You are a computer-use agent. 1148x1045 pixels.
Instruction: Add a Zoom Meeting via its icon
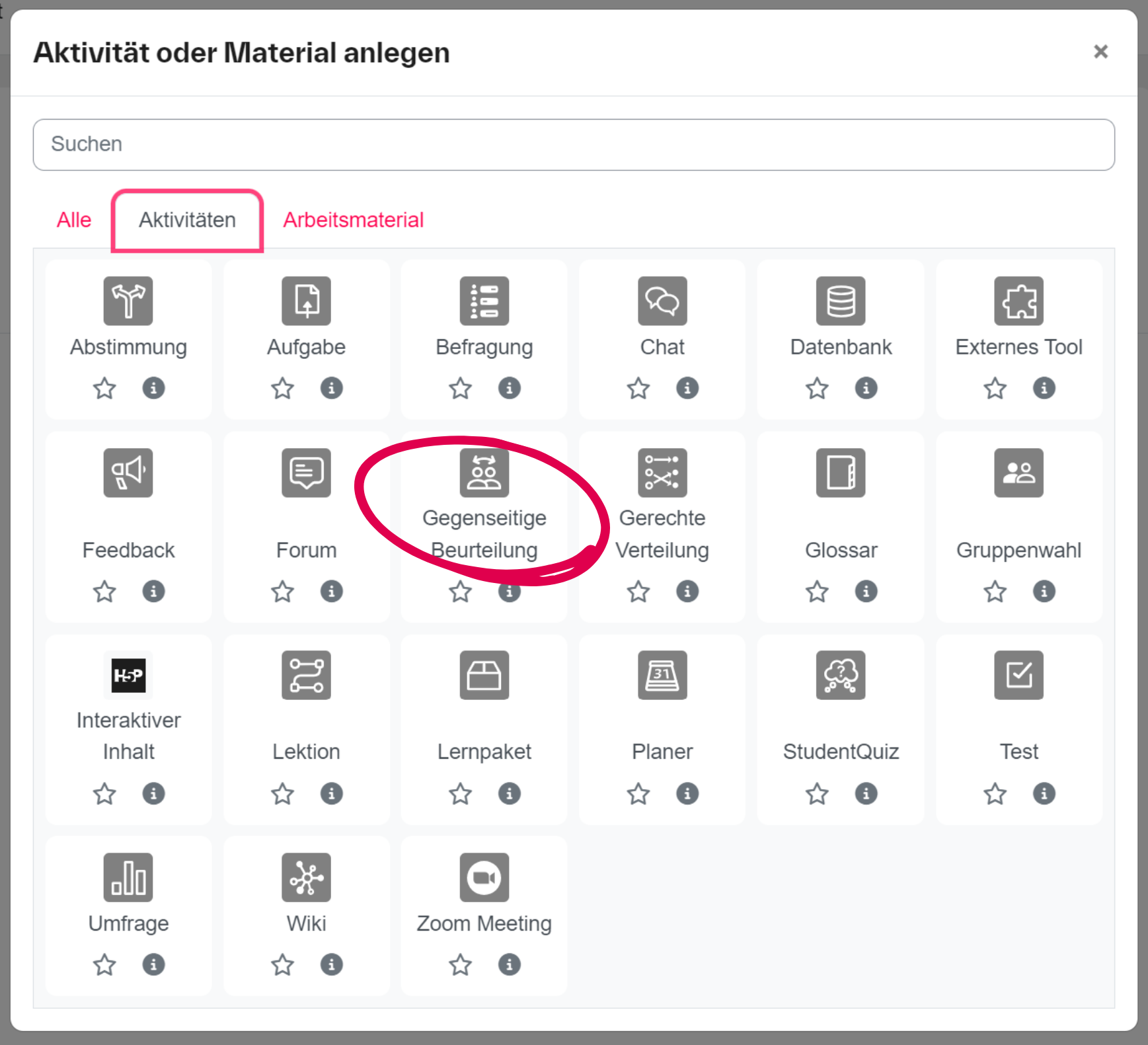click(x=484, y=877)
